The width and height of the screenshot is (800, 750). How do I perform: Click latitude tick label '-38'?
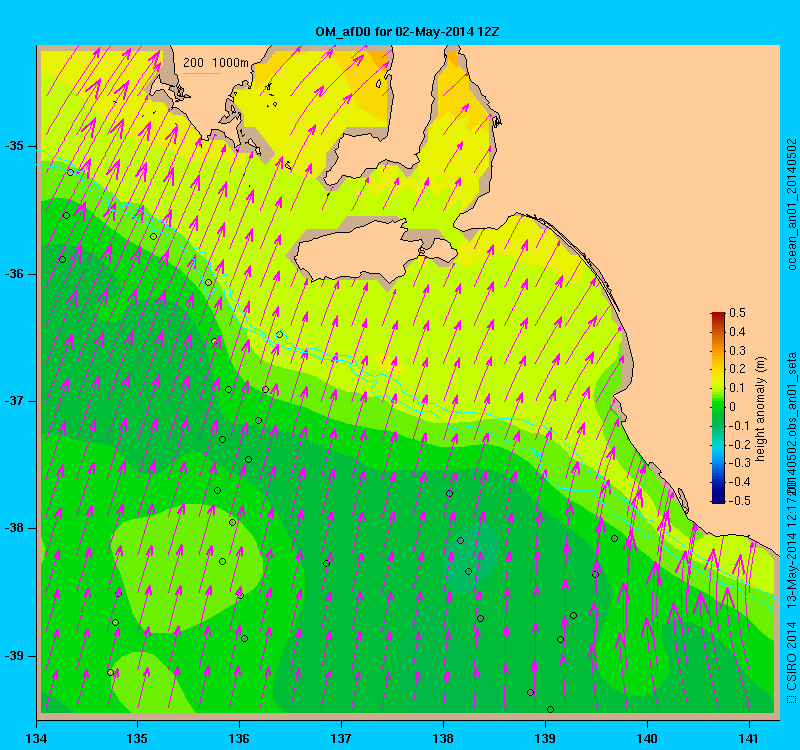click(x=14, y=528)
